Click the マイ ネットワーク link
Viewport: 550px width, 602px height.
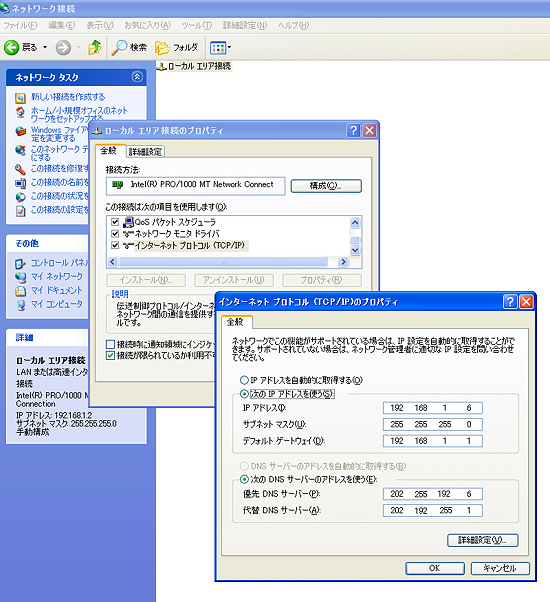[57, 276]
